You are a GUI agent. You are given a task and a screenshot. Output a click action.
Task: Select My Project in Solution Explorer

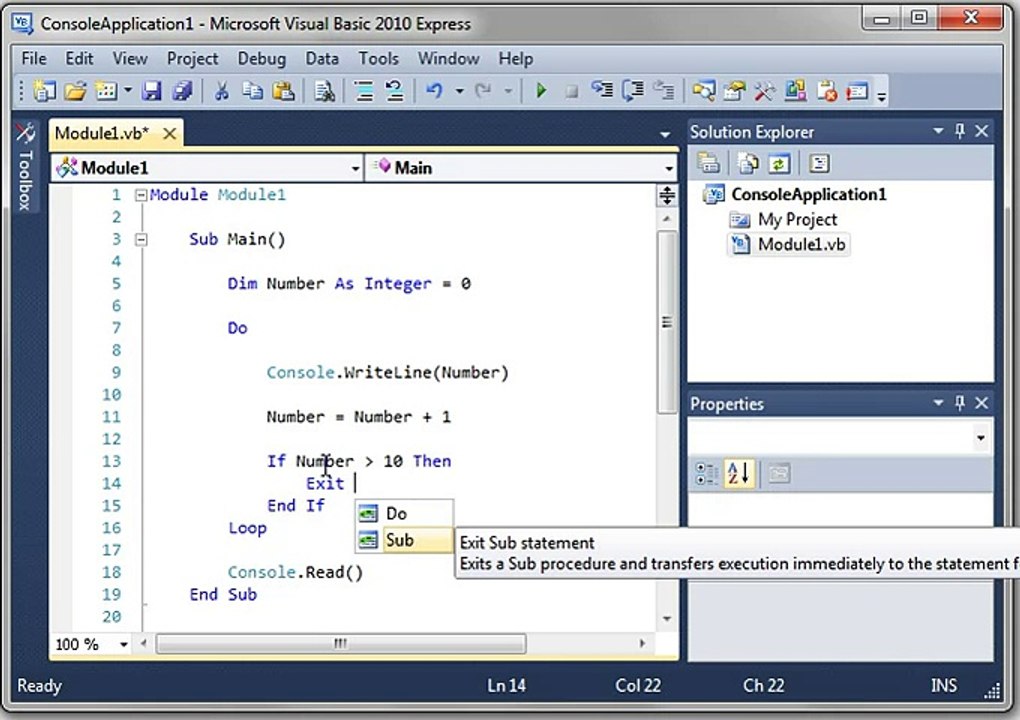tap(798, 220)
